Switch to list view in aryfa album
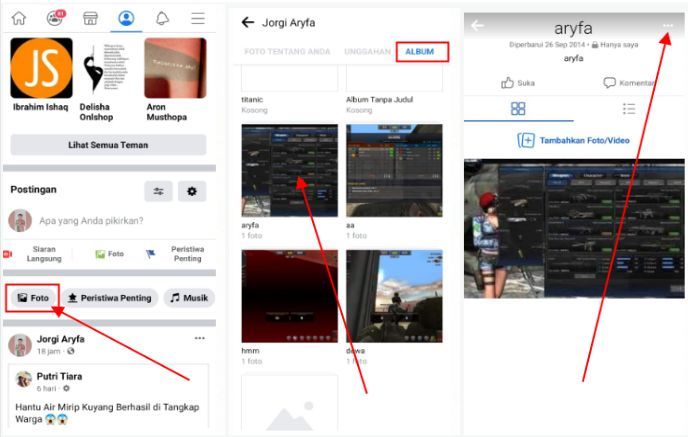This screenshot has width=688, height=437. point(629,109)
